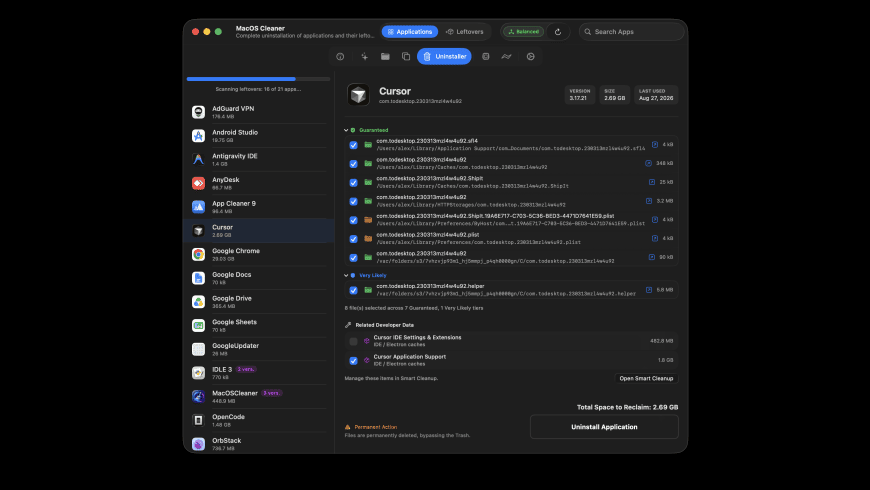Click the circular refresh arrow icon

pyautogui.click(x=558, y=32)
